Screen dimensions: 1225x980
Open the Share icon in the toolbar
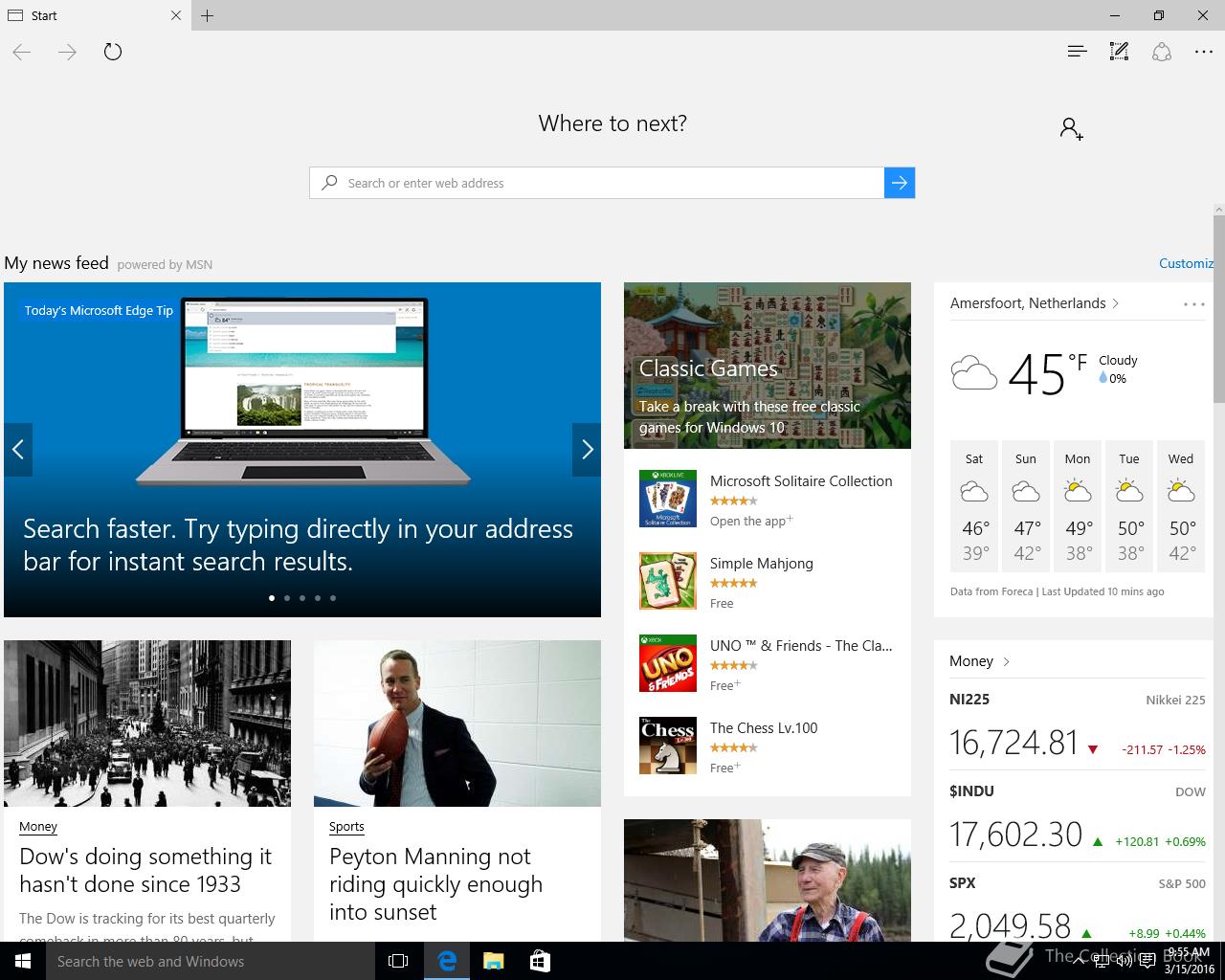(1162, 52)
